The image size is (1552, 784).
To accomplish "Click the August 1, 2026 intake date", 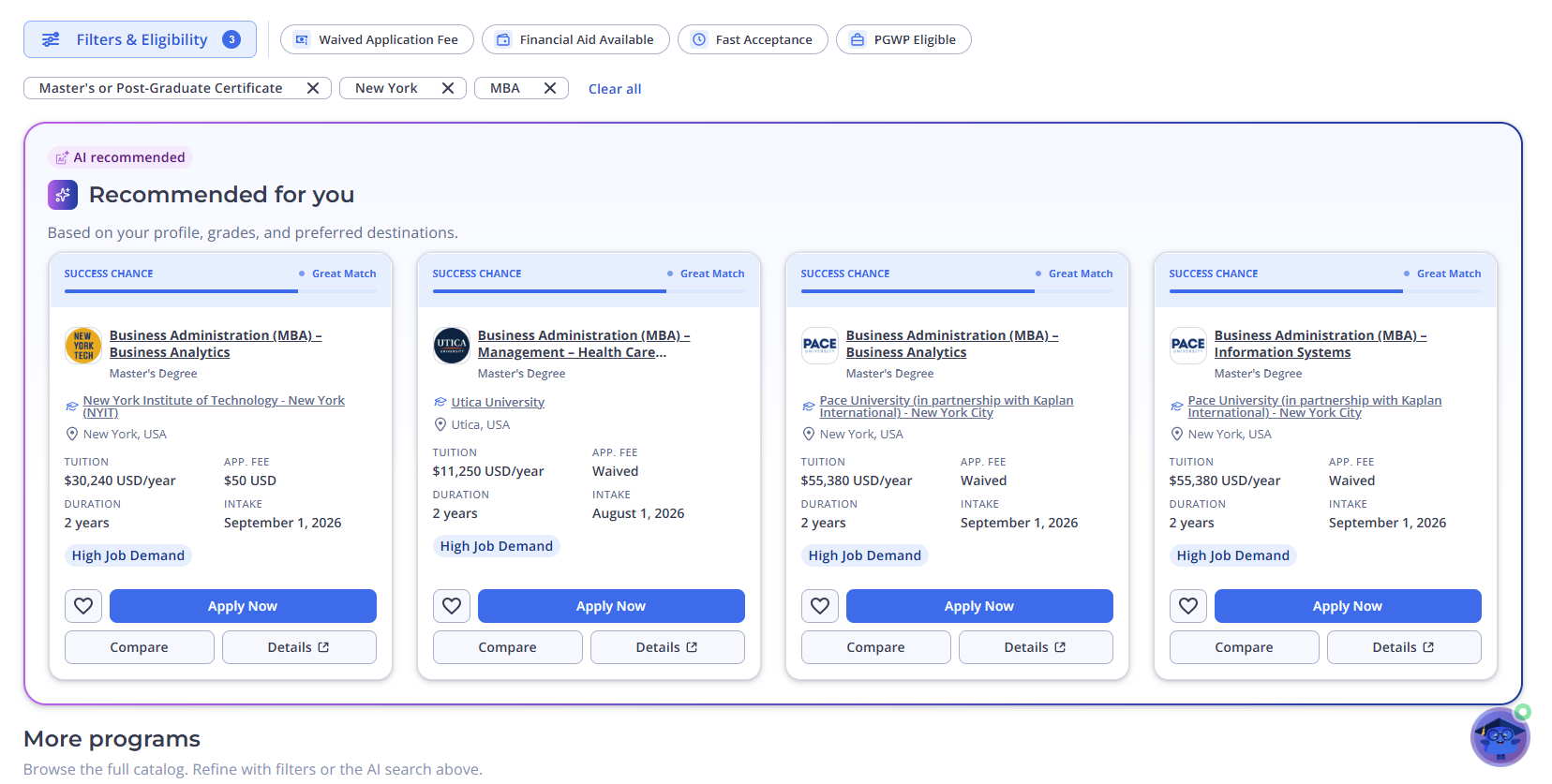I will (638, 513).
